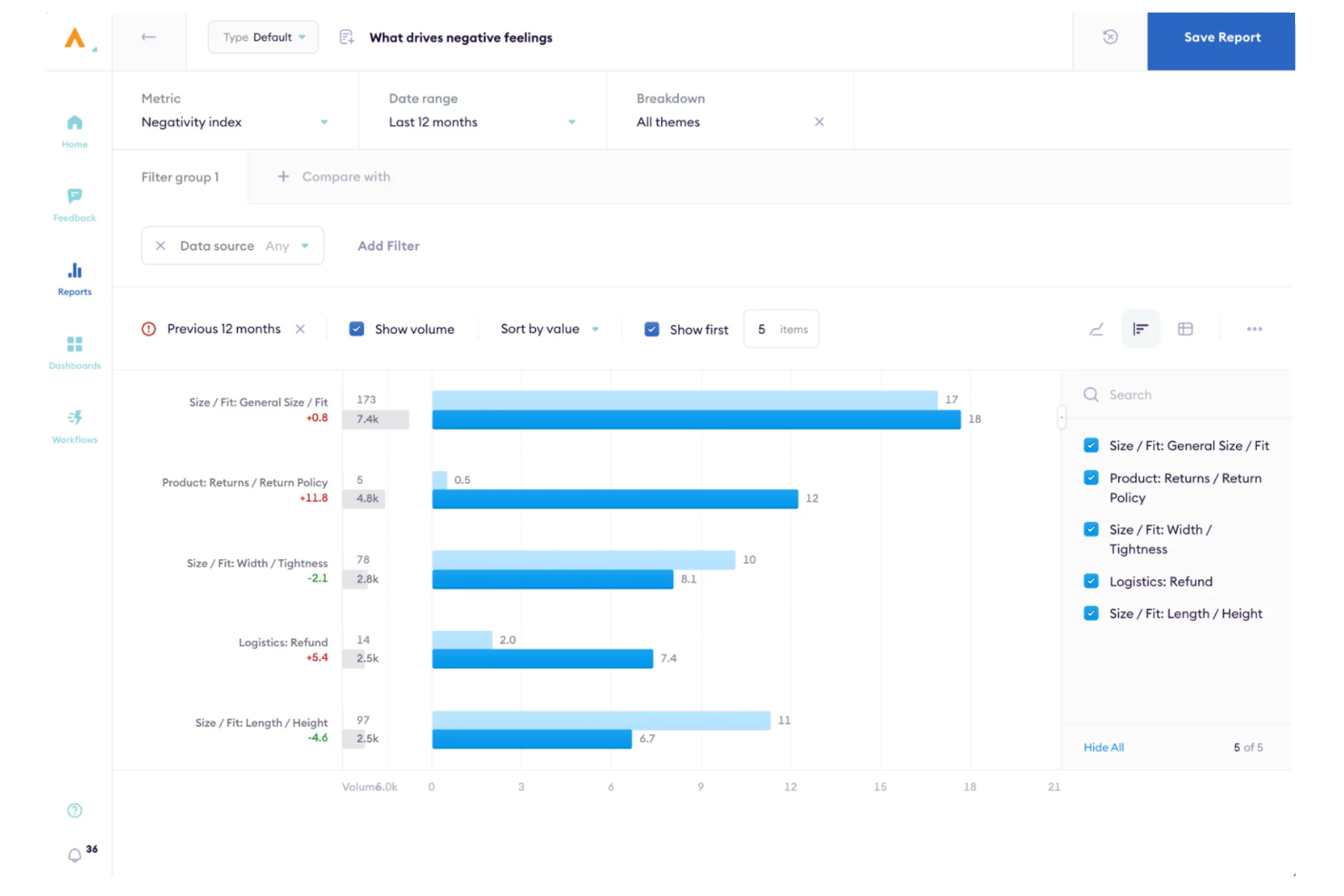
Task: Click the reset changes icon near Save Report
Action: point(1109,37)
